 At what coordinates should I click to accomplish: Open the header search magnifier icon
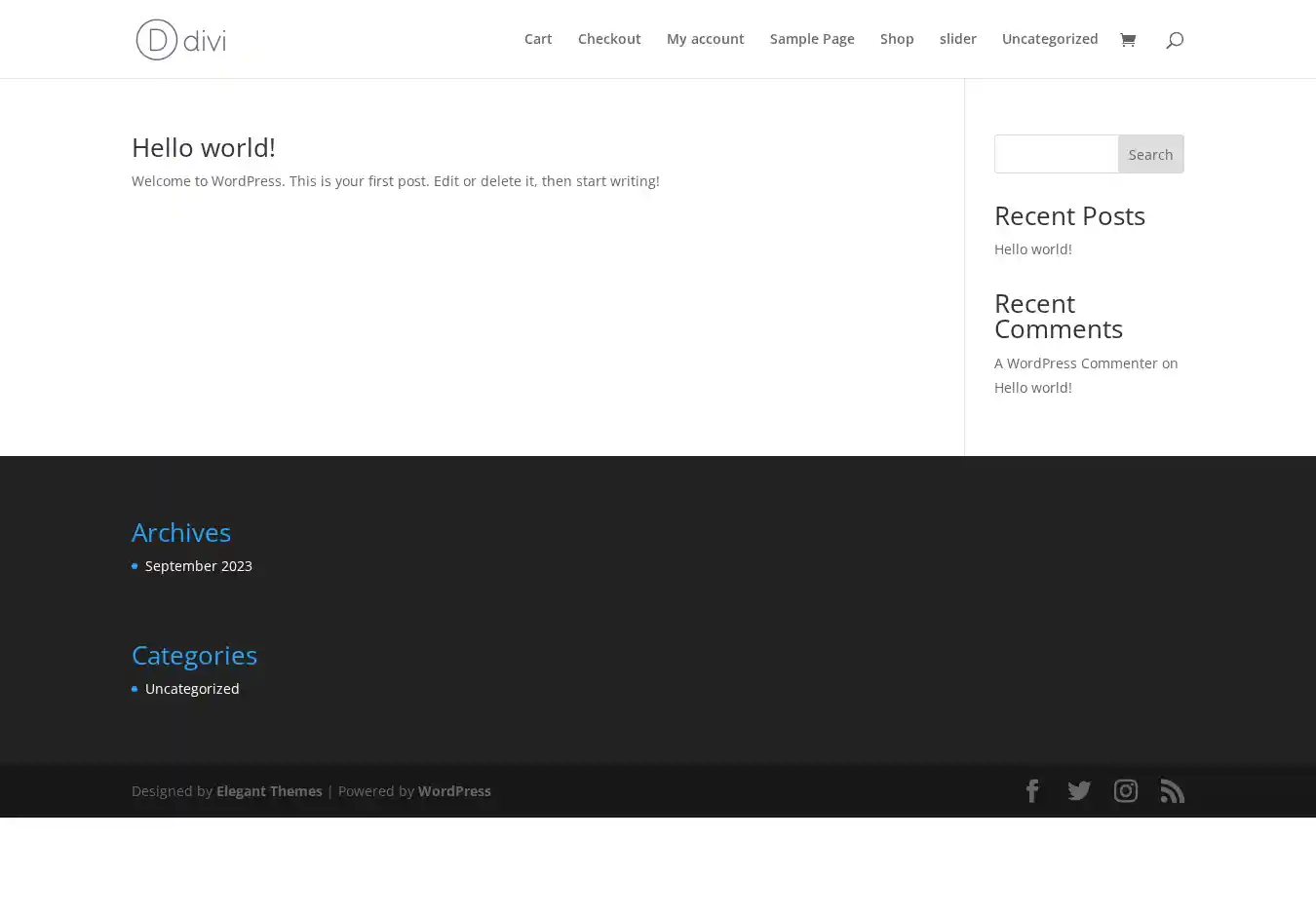coord(1175,40)
